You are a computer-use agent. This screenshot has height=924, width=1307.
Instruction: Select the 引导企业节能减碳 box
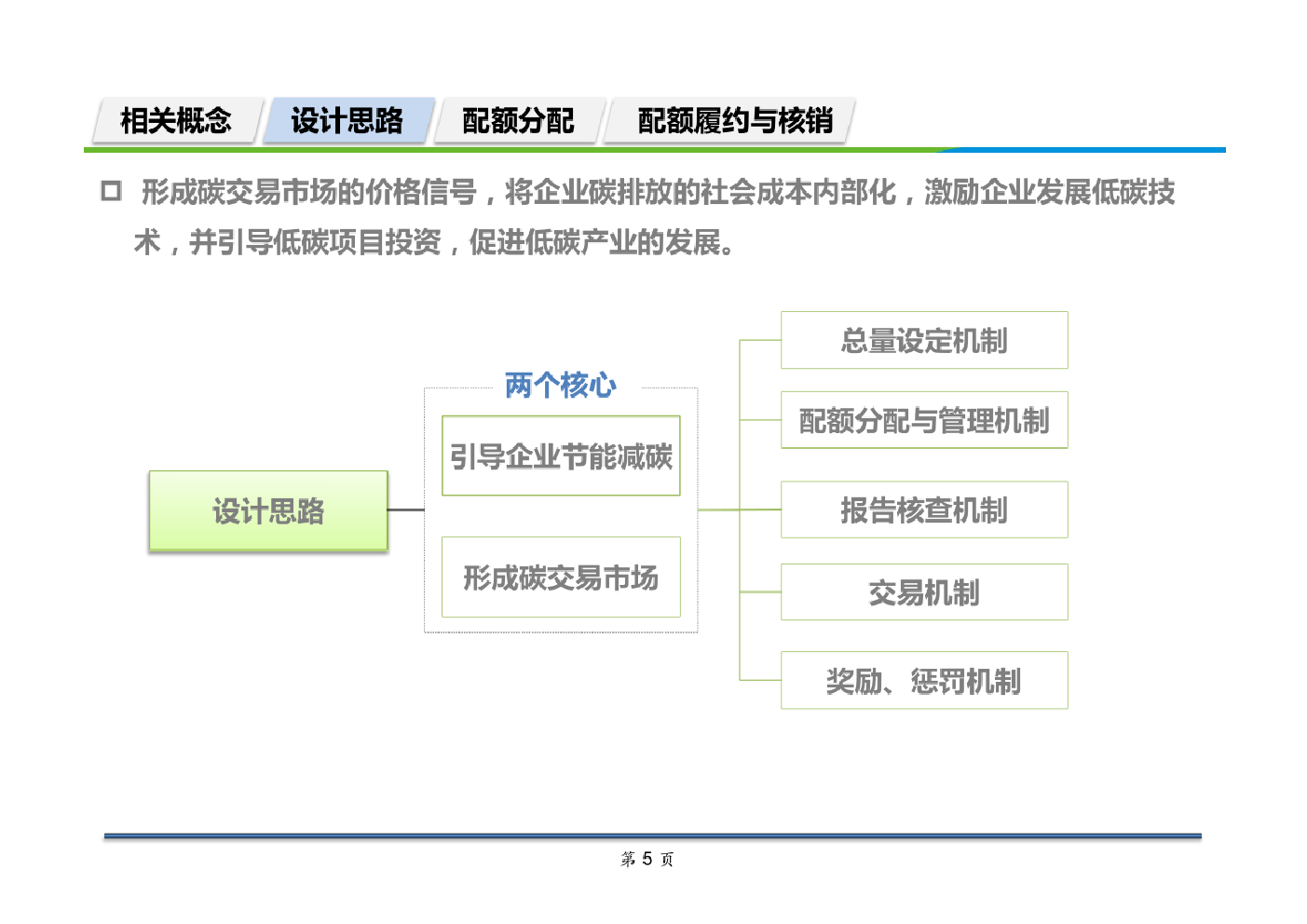pyautogui.click(x=561, y=456)
